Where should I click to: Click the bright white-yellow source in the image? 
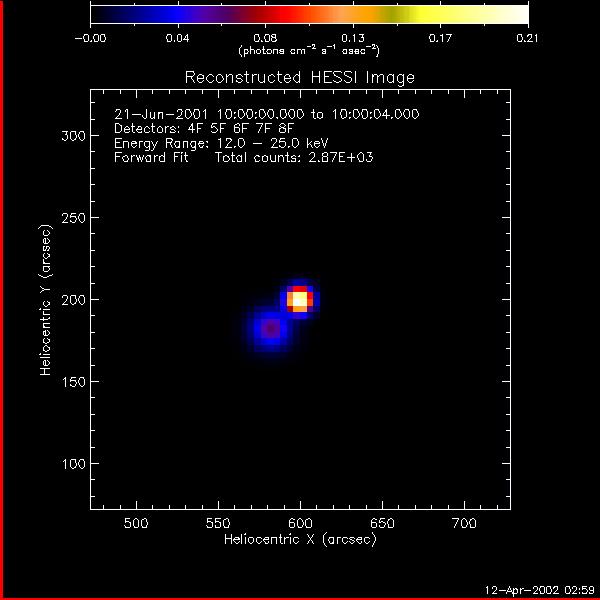click(x=300, y=300)
